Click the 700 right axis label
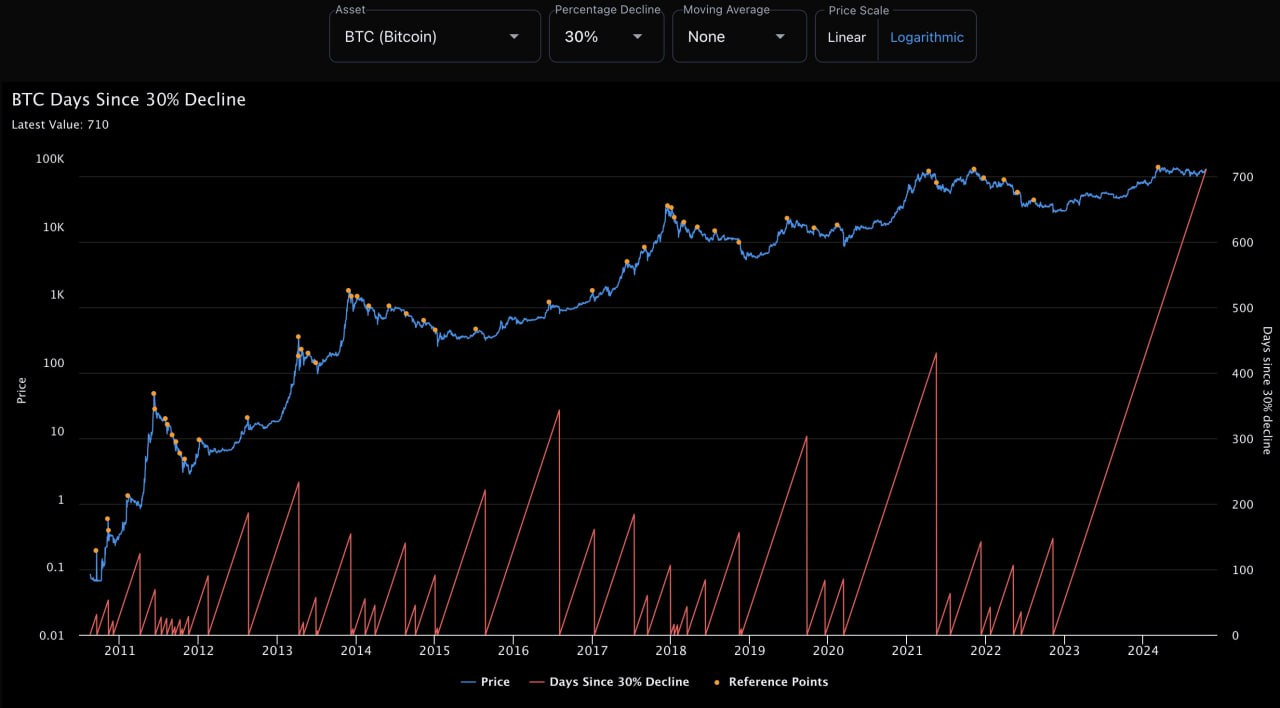Viewport: 1280px width, 708px height. coord(1241,177)
